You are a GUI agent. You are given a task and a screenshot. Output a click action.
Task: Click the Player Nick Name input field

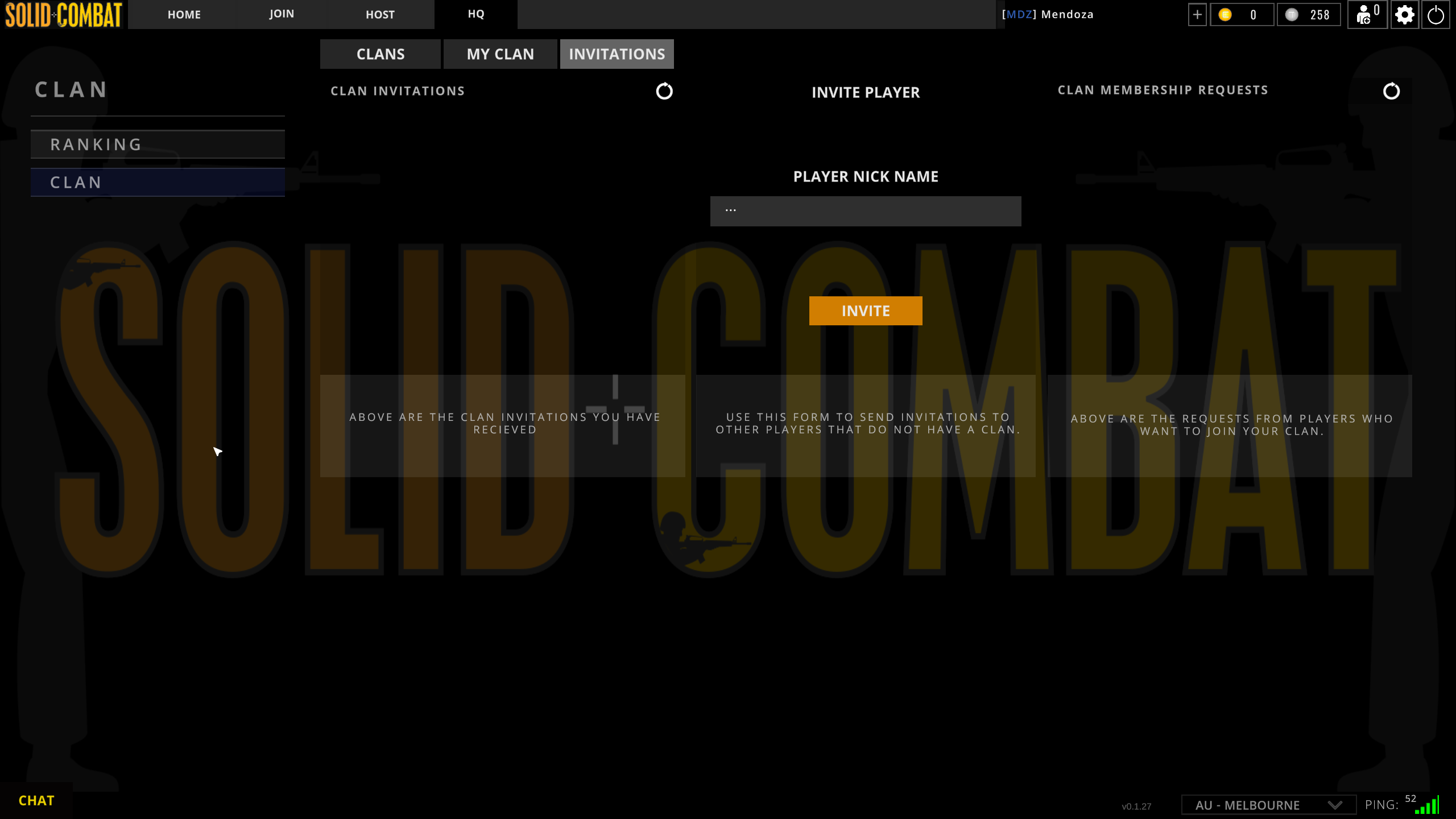[866, 210]
